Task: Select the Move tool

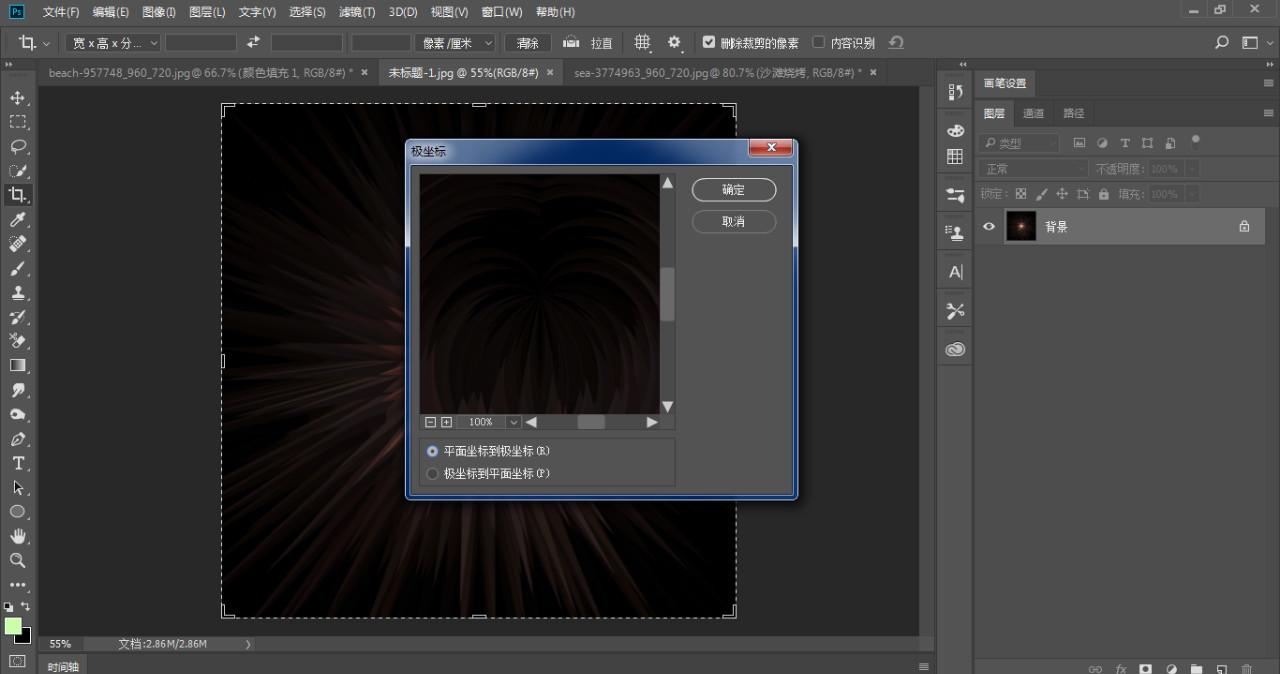Action: point(18,98)
